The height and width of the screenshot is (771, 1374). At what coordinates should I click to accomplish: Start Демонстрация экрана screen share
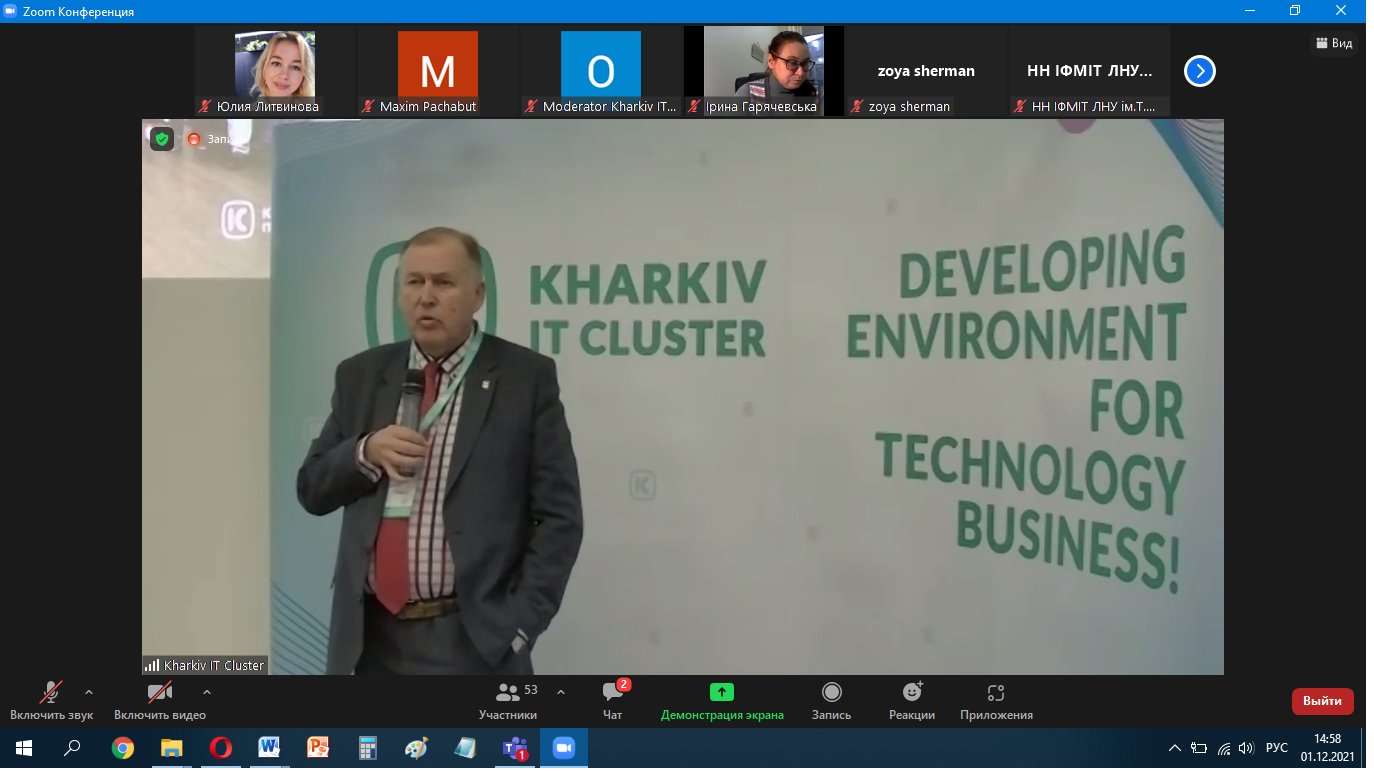point(722,700)
